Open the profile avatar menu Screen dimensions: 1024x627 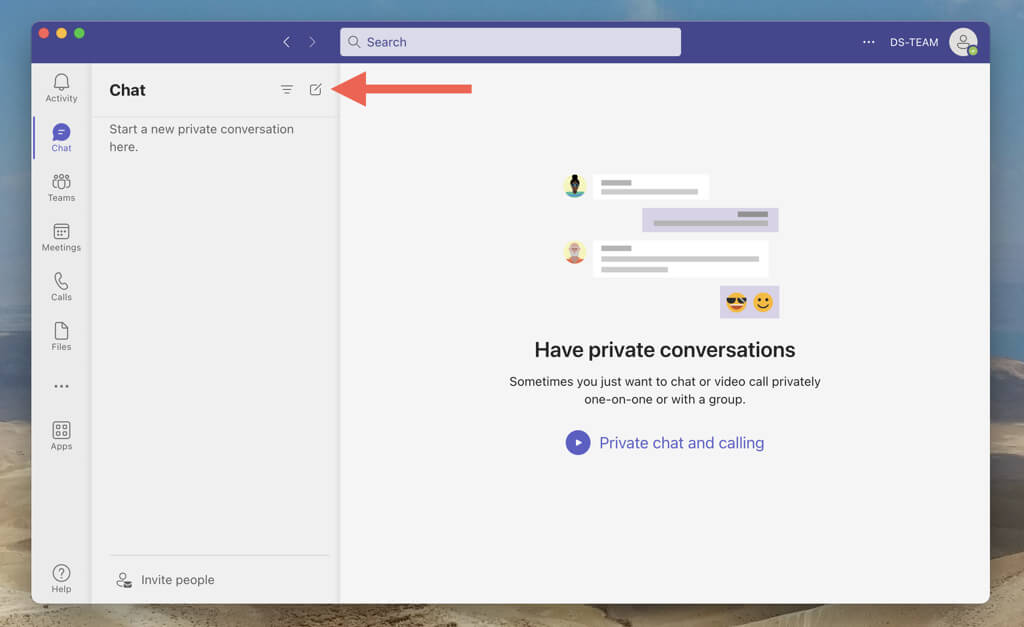(963, 42)
